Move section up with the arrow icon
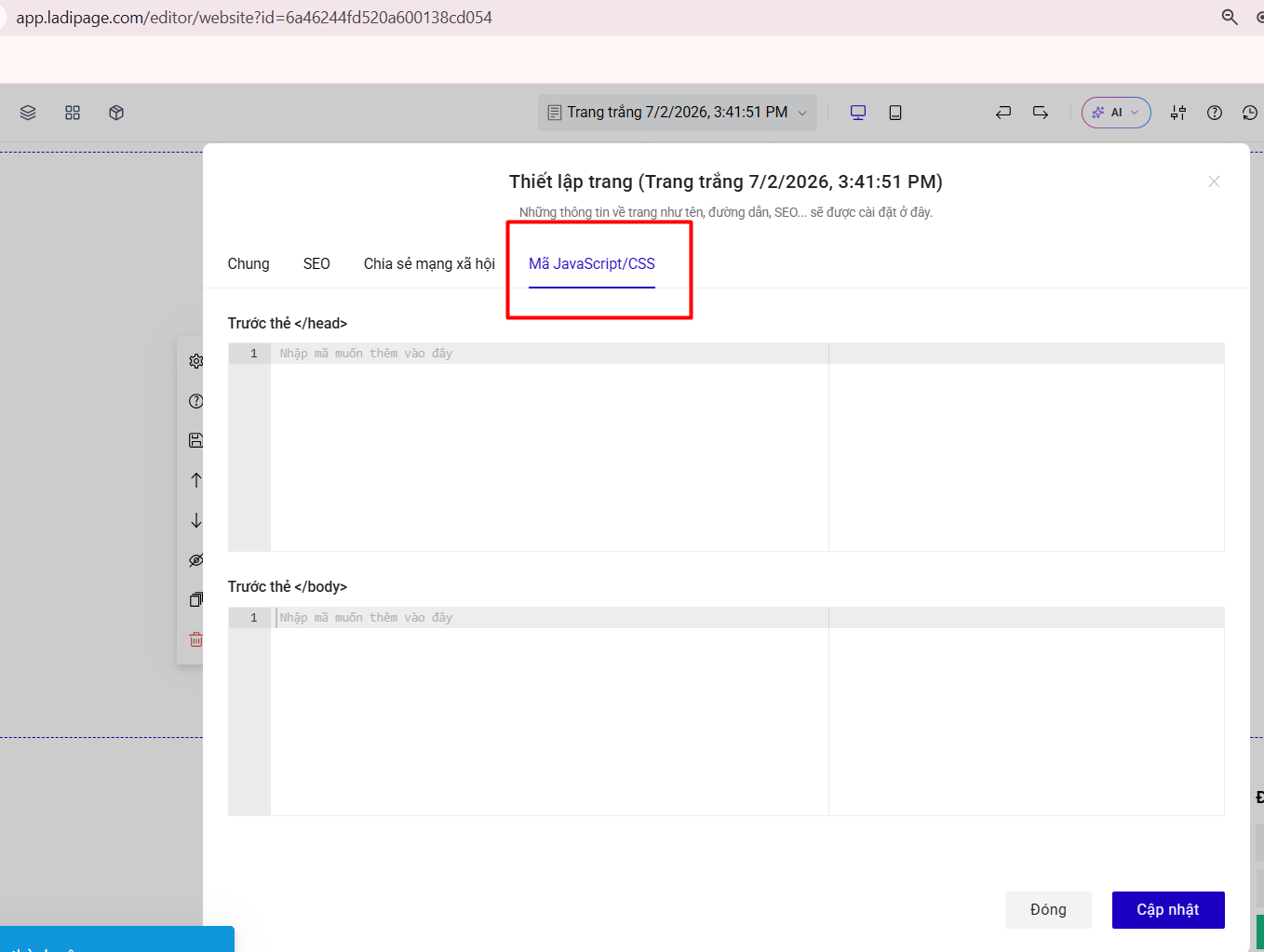Image resolution: width=1264 pixels, height=952 pixels. 195,480
